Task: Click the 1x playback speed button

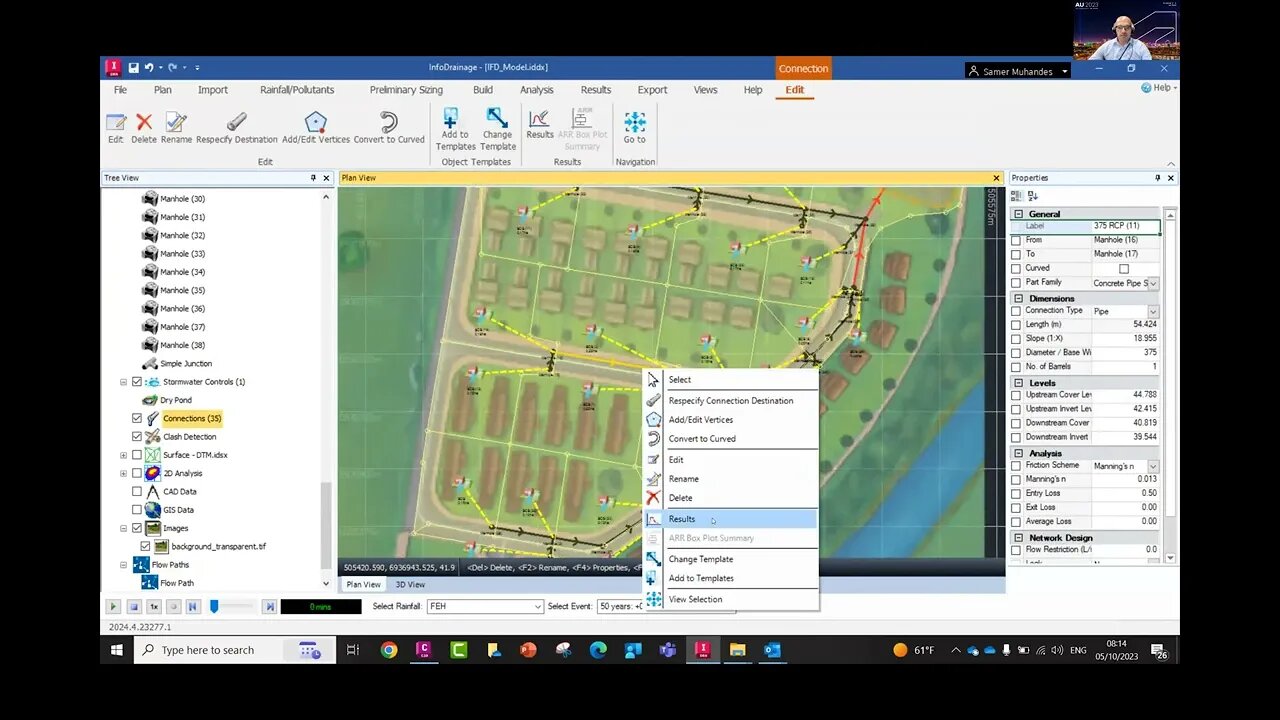Action: (x=154, y=606)
